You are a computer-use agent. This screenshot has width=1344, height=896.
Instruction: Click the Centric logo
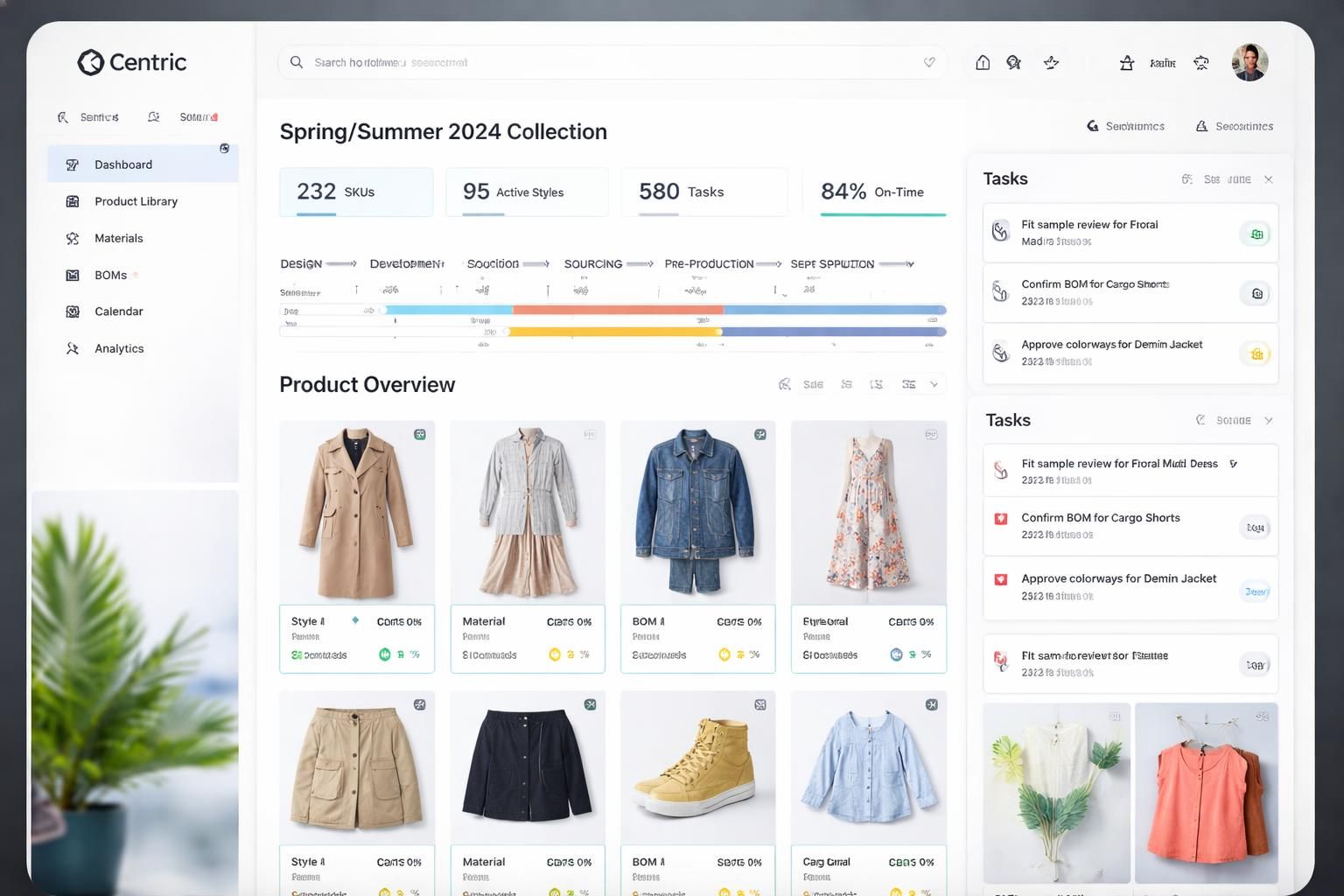click(132, 62)
